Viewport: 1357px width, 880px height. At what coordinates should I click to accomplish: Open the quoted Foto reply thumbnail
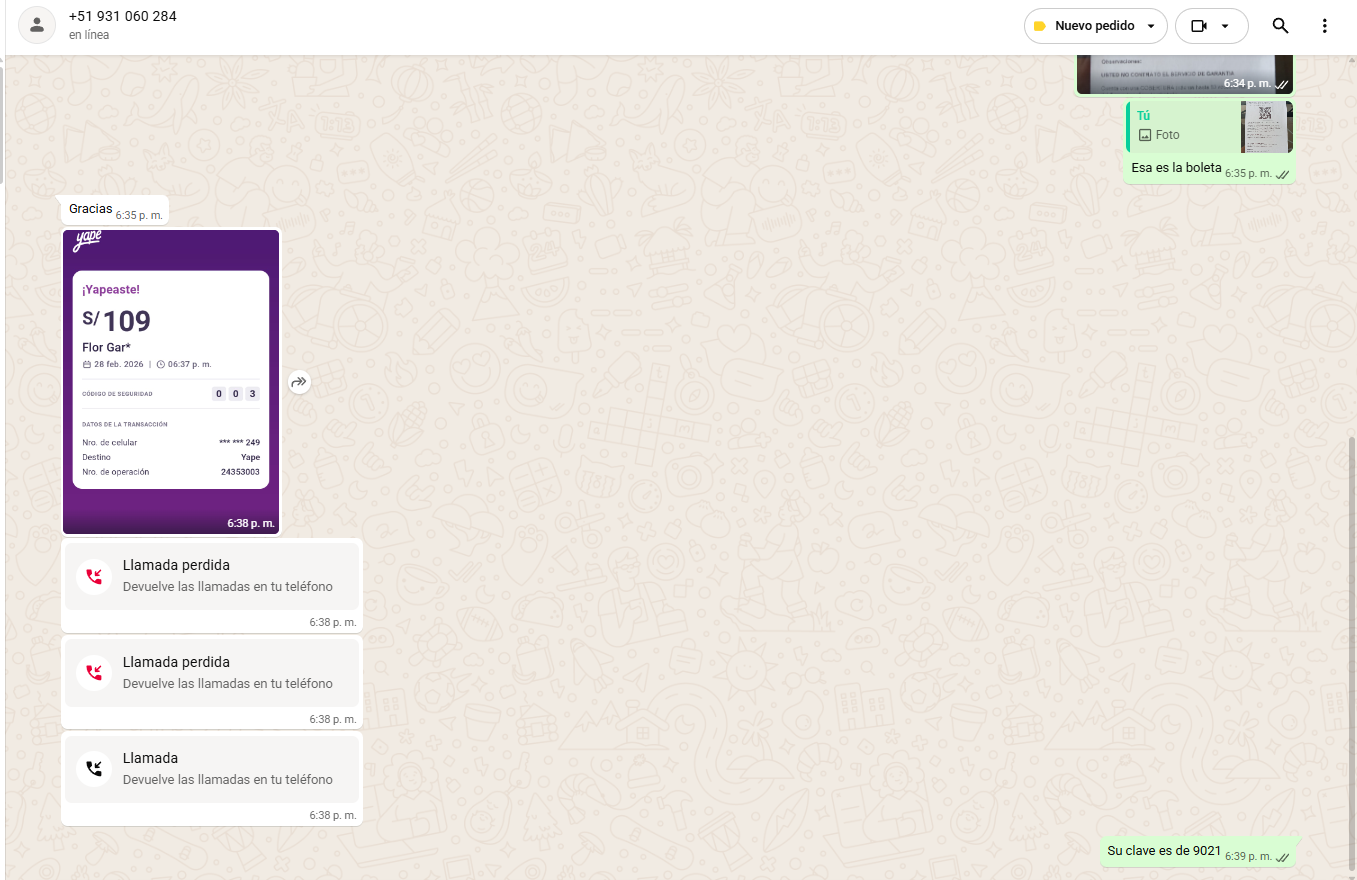(x=1266, y=127)
